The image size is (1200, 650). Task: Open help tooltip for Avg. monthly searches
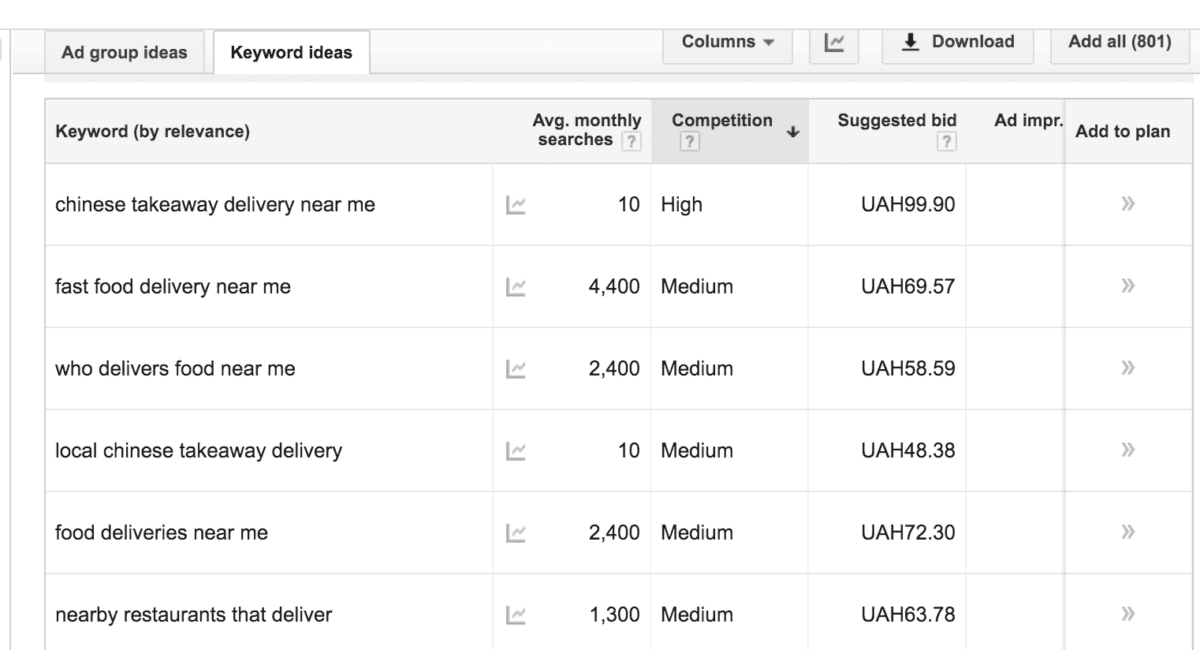(630, 141)
